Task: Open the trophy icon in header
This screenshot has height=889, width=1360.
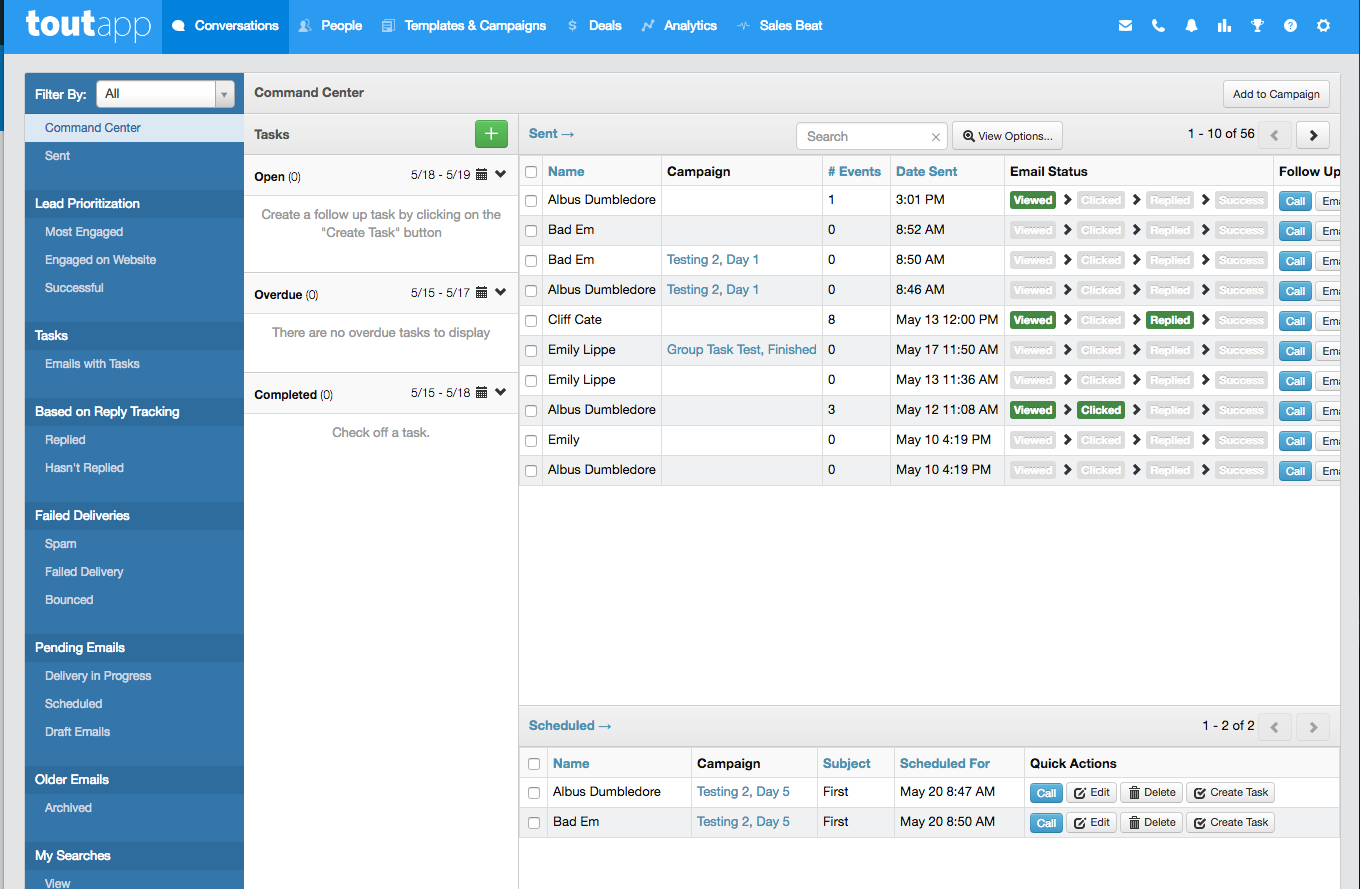Action: 1257,26
